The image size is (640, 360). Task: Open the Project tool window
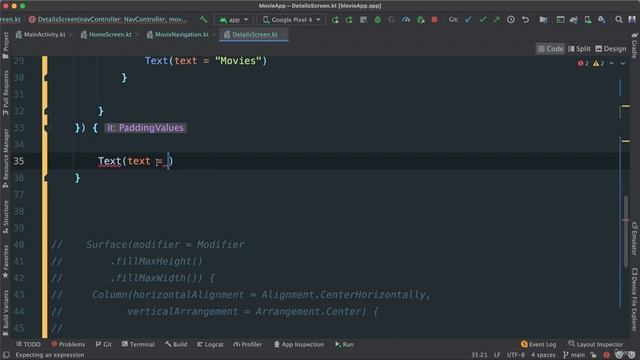tap(5, 45)
